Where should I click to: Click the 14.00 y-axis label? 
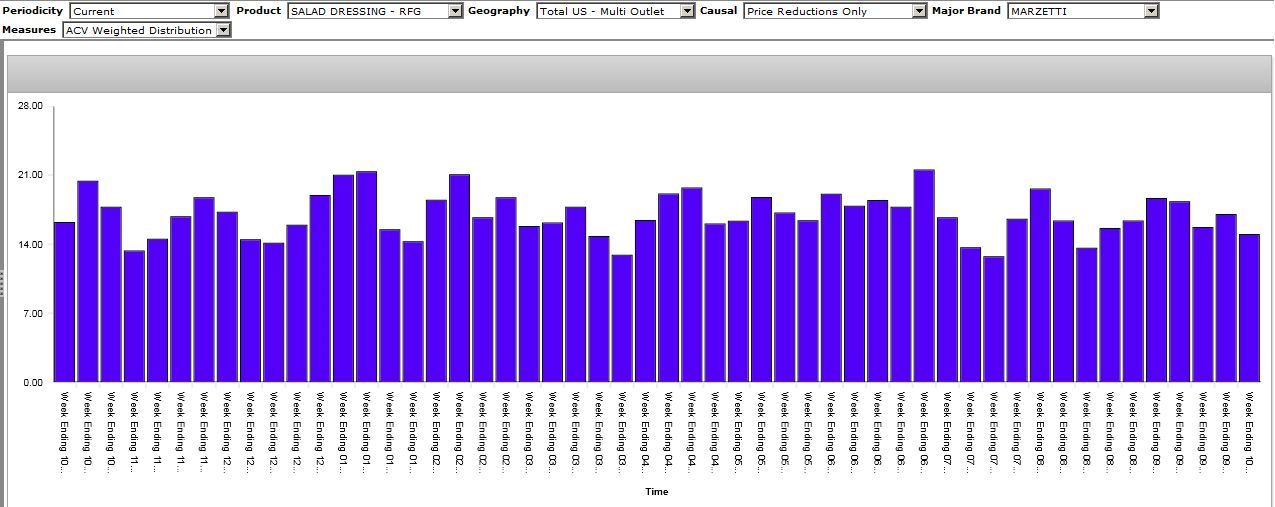[x=31, y=244]
